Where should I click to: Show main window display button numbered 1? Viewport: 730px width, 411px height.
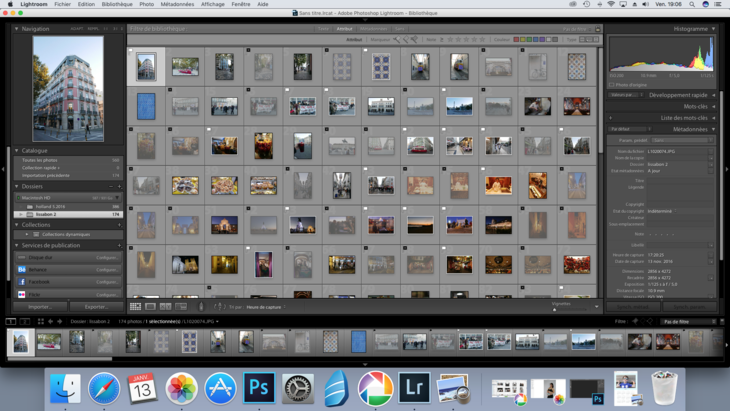pos(10,322)
